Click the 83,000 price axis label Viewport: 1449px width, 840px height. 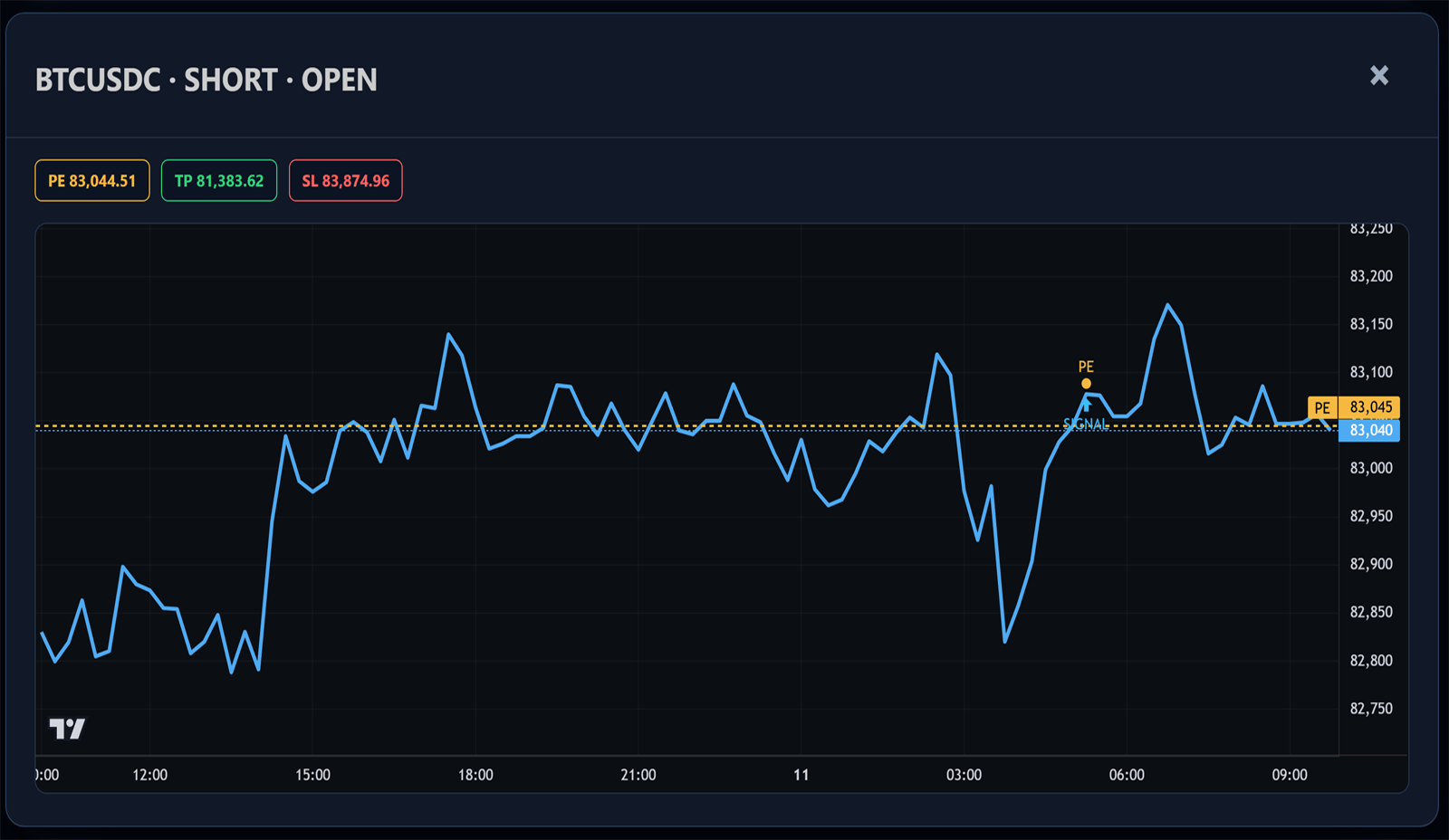(1371, 468)
